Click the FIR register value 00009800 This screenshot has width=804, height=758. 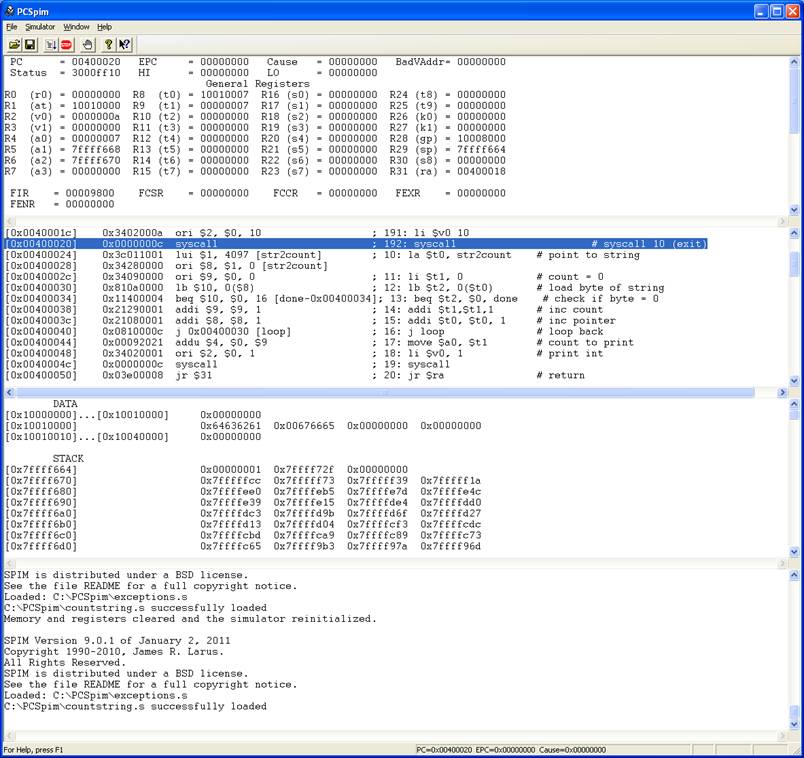click(x=90, y=193)
